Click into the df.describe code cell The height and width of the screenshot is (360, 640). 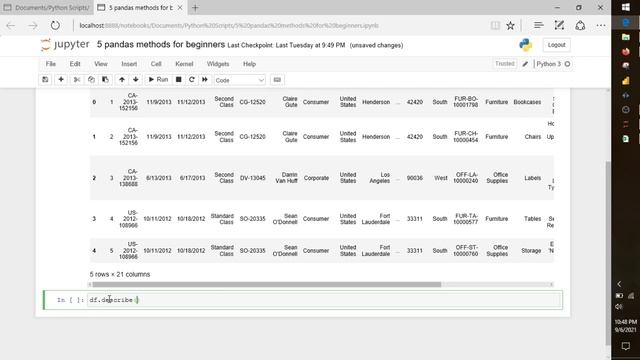[325, 300]
